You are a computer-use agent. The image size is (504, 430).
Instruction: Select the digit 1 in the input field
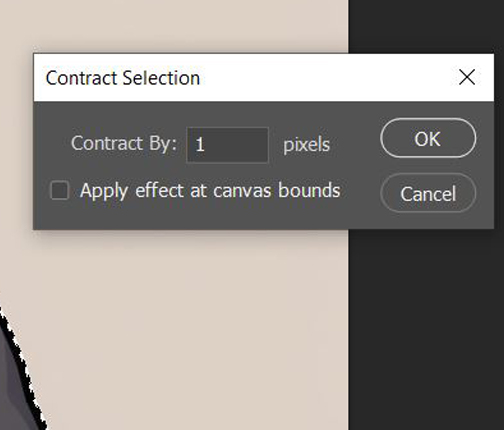coord(200,145)
